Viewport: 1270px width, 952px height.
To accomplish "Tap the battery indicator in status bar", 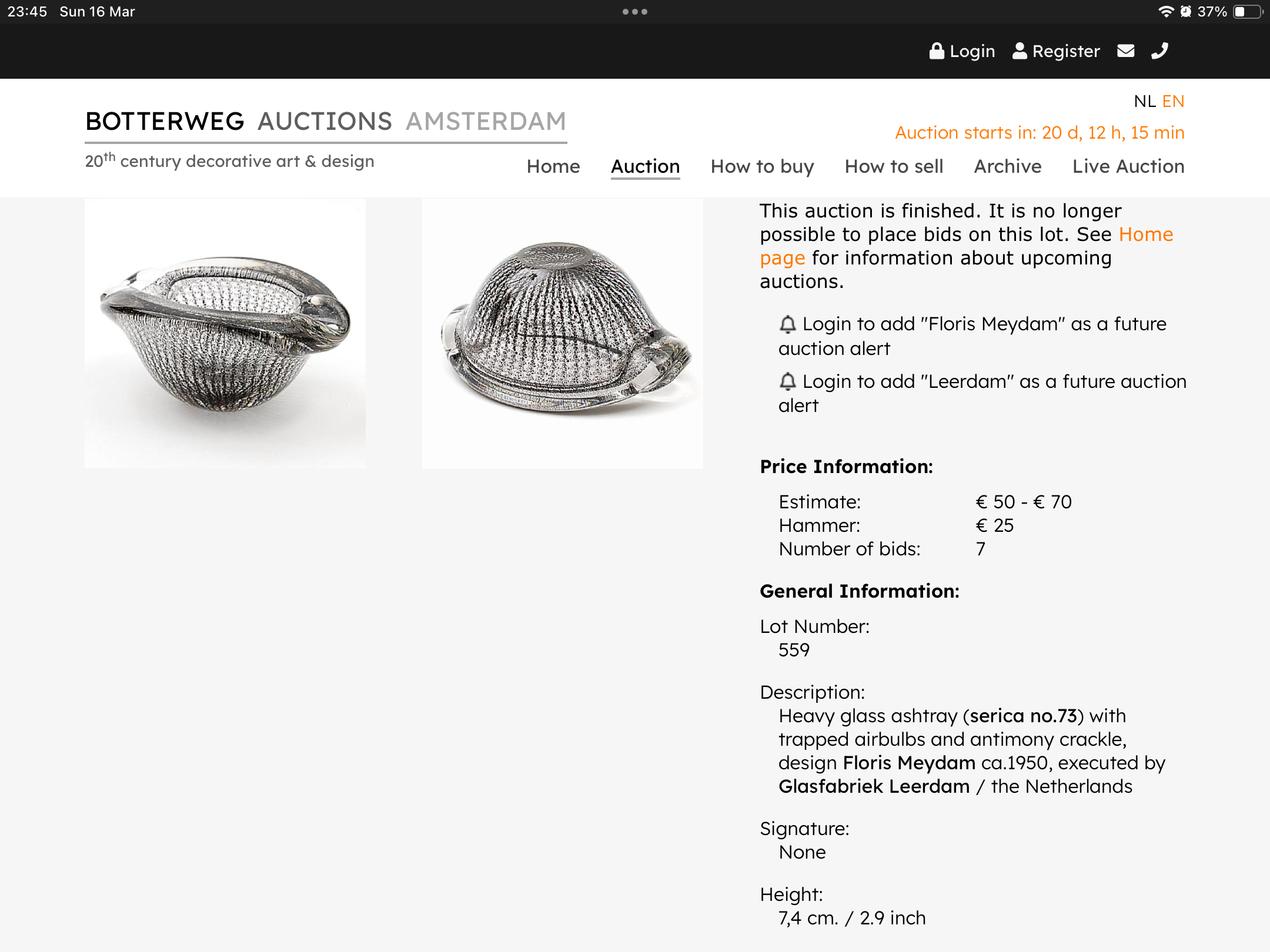I will click(x=1248, y=12).
